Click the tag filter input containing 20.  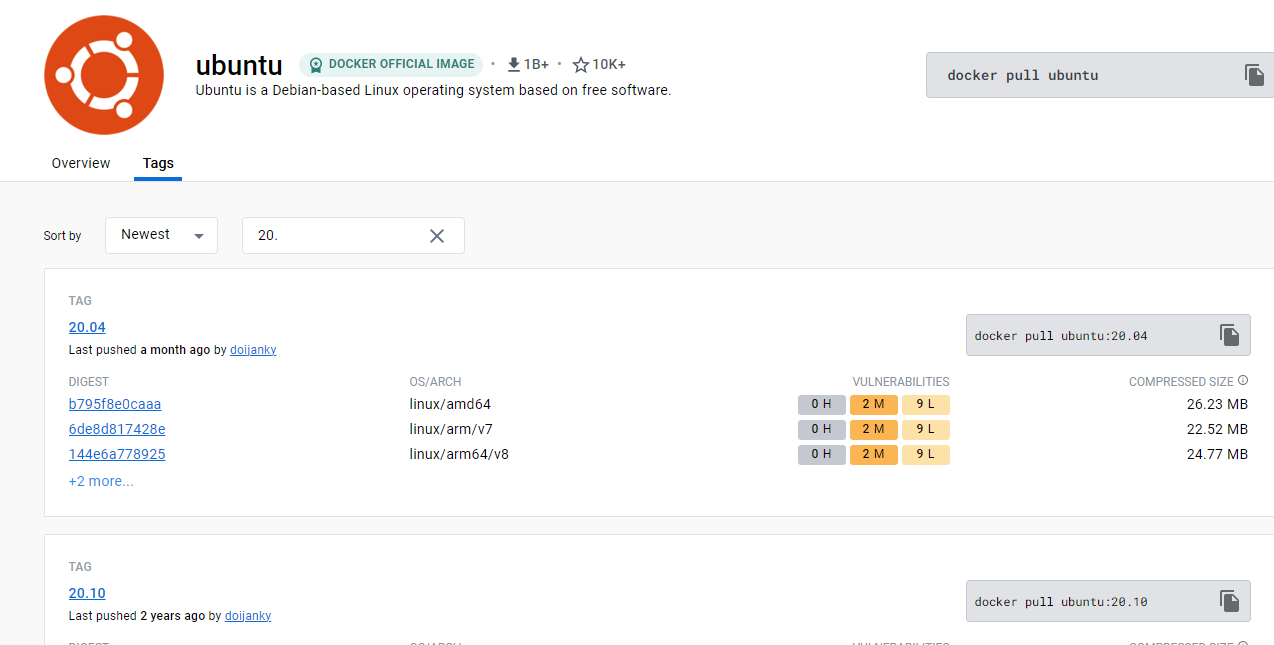[353, 235]
